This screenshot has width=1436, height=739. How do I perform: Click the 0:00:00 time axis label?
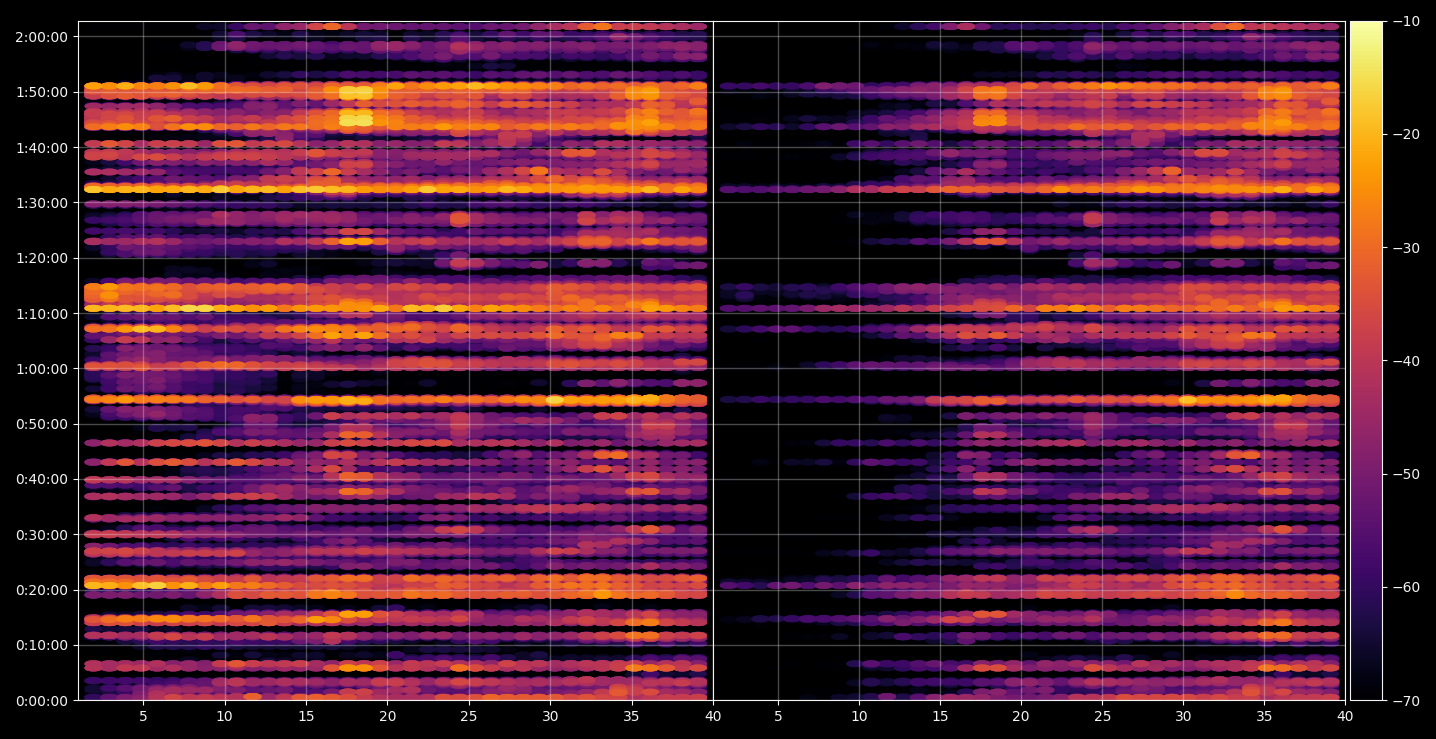click(x=40, y=700)
